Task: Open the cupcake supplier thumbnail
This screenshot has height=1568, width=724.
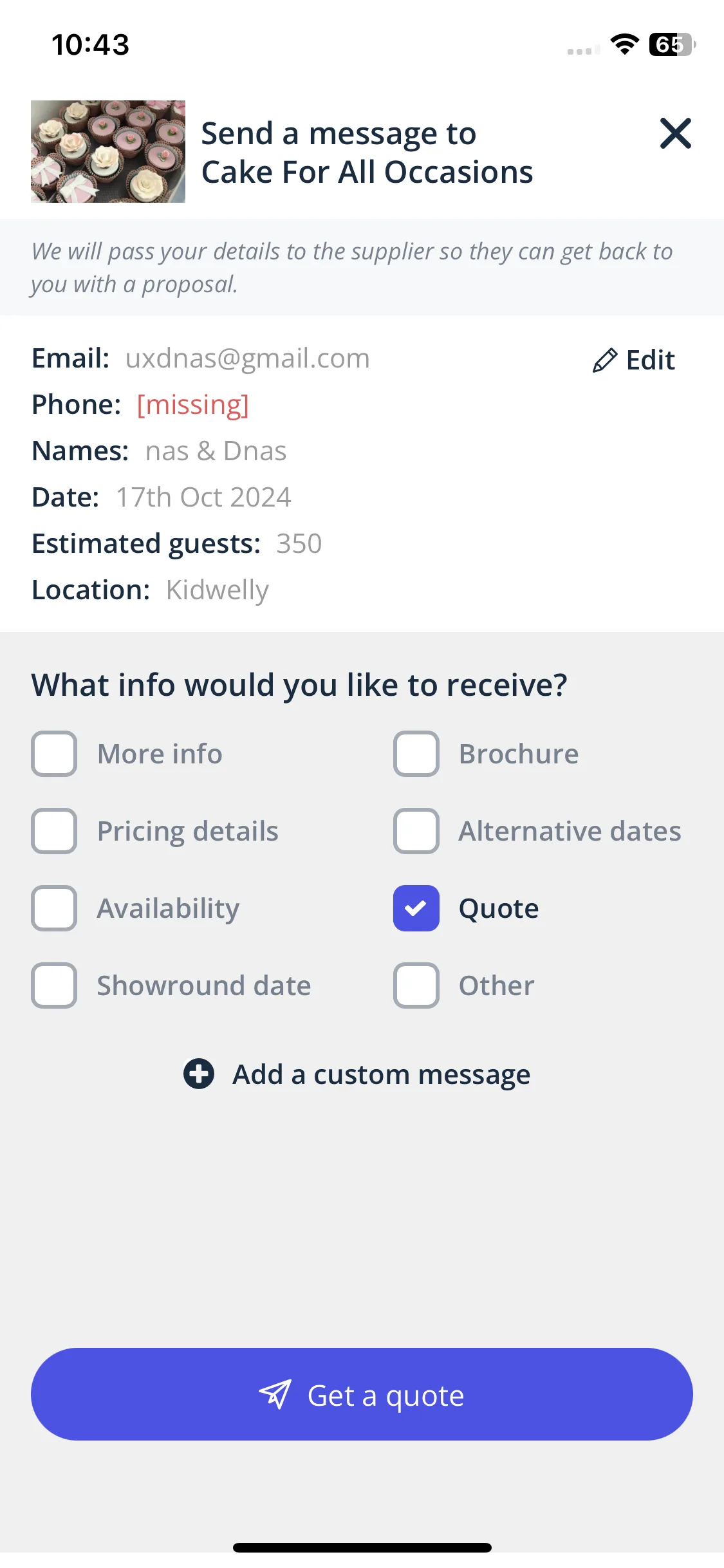Action: pyautogui.click(x=108, y=151)
